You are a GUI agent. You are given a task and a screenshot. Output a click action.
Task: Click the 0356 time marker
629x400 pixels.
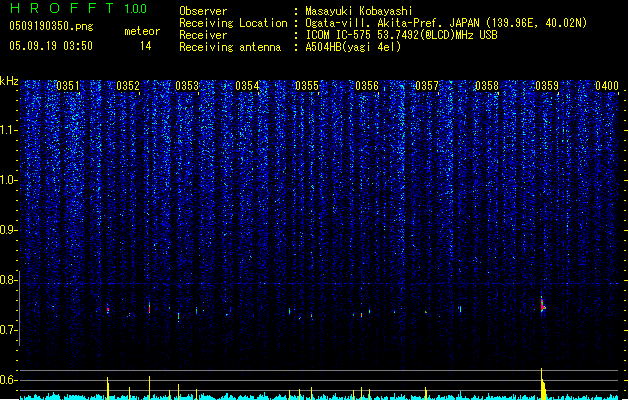point(367,86)
